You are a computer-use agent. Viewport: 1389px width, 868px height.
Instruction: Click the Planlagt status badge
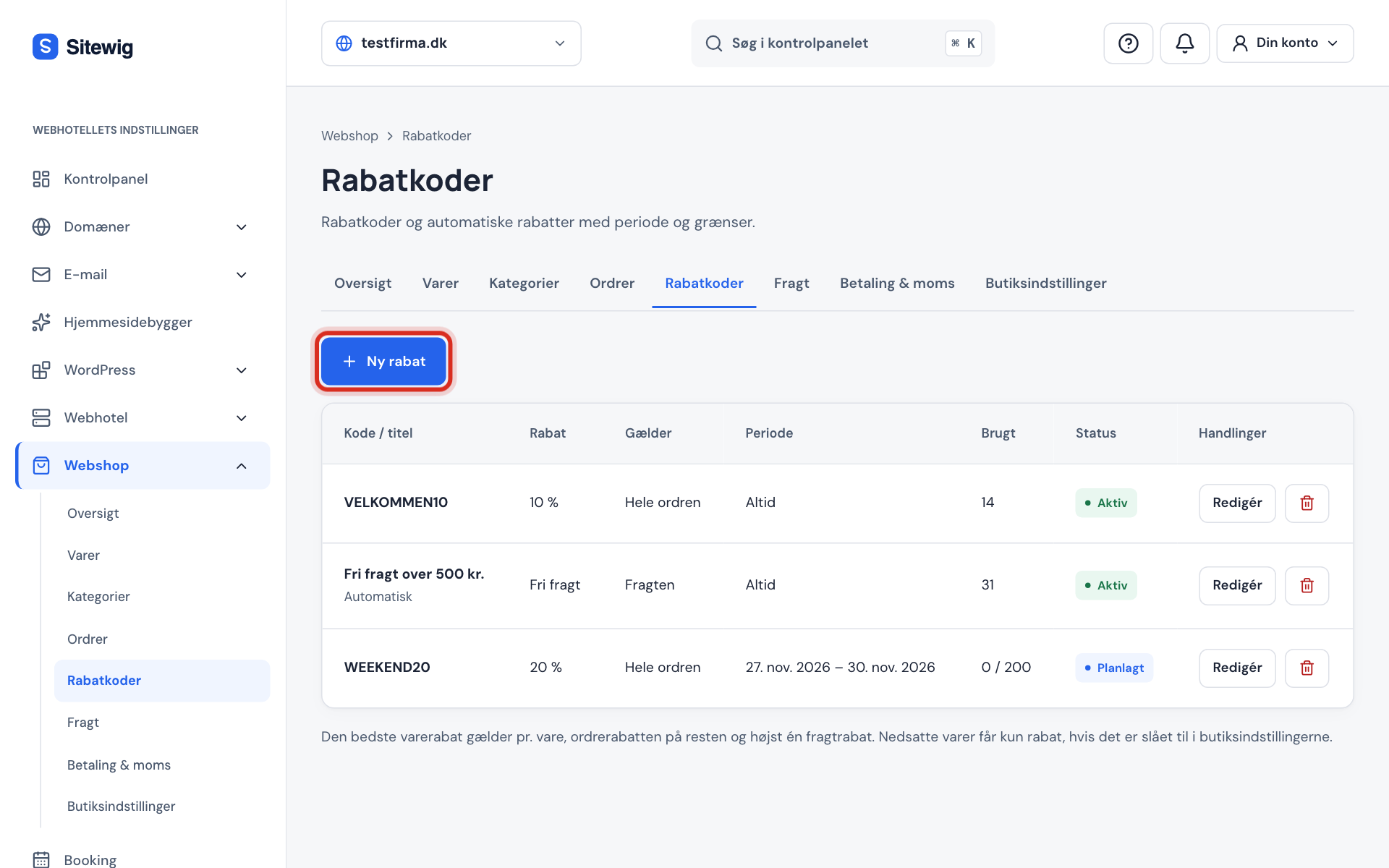click(x=1114, y=668)
